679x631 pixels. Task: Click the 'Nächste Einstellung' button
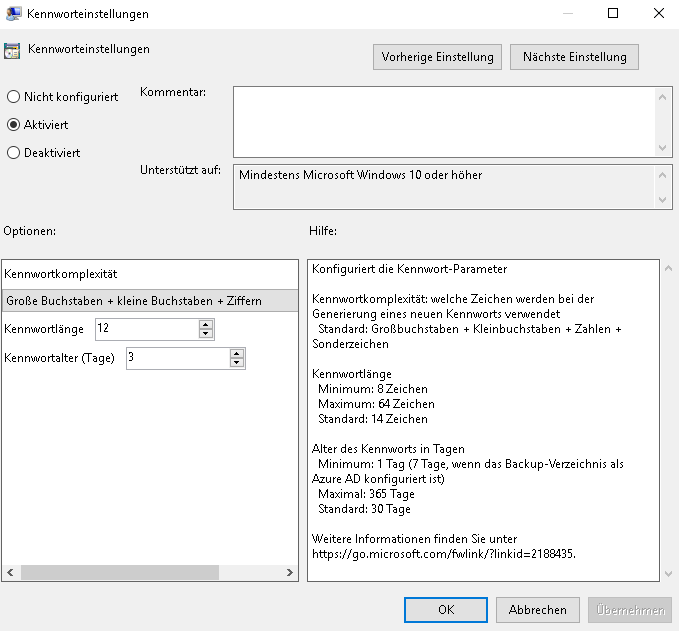tap(574, 57)
